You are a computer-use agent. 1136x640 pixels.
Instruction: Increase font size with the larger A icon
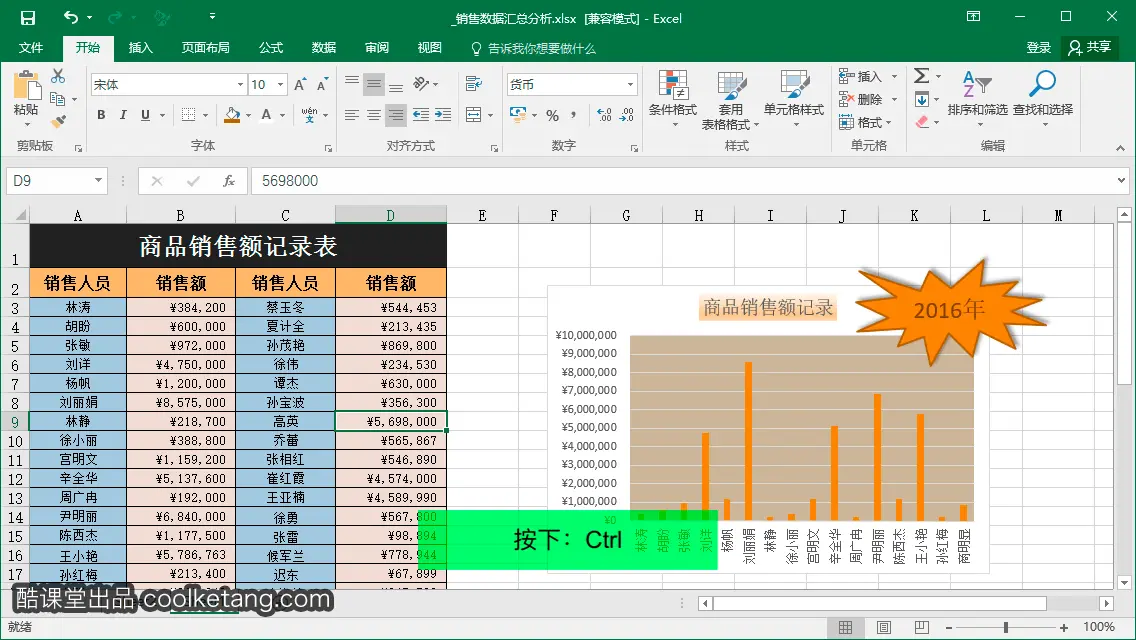(300, 85)
